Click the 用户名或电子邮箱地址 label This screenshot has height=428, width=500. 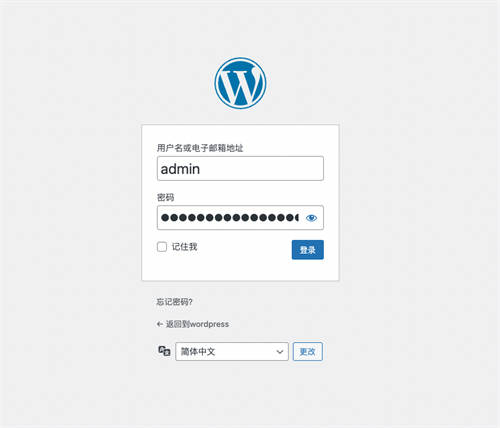pos(200,148)
